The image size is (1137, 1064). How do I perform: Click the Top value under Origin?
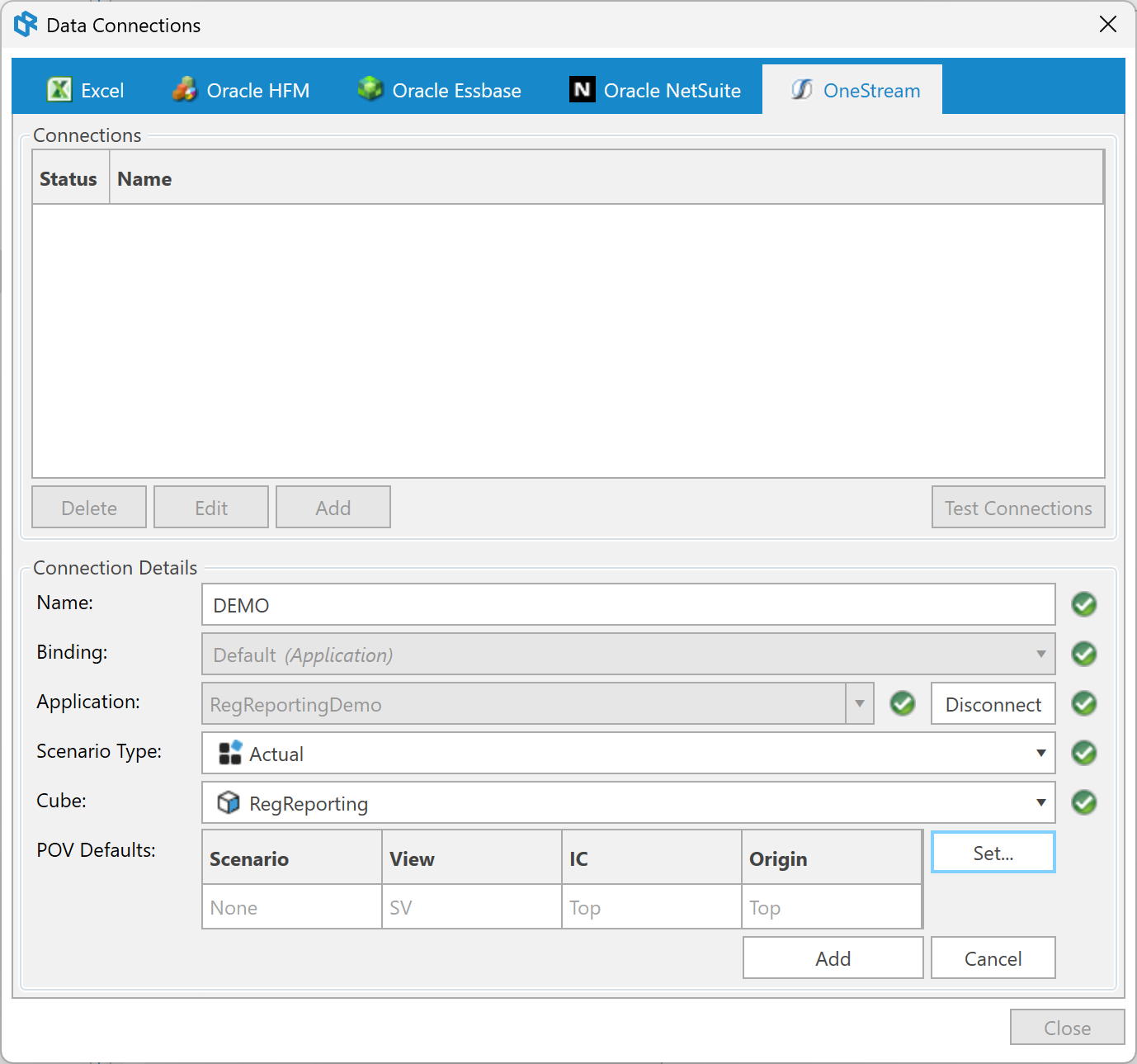point(832,906)
